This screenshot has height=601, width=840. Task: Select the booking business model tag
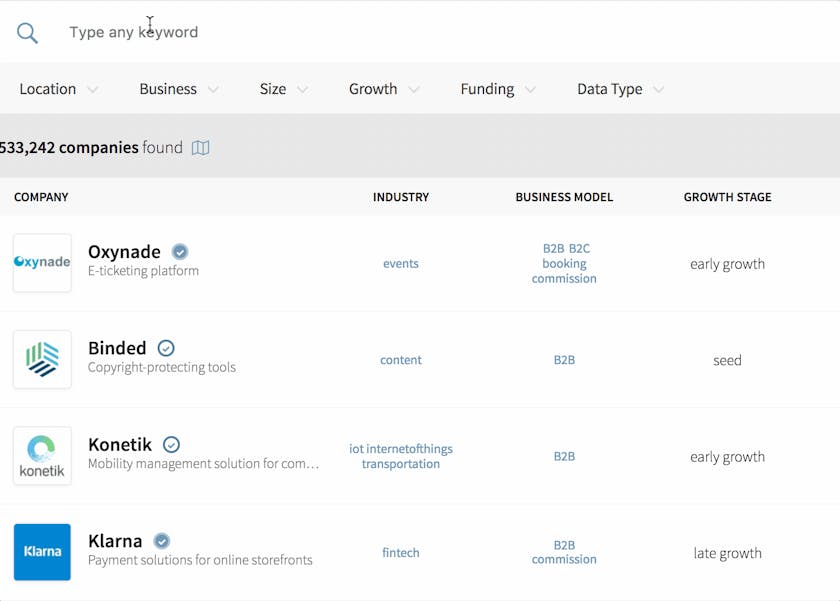coord(564,264)
